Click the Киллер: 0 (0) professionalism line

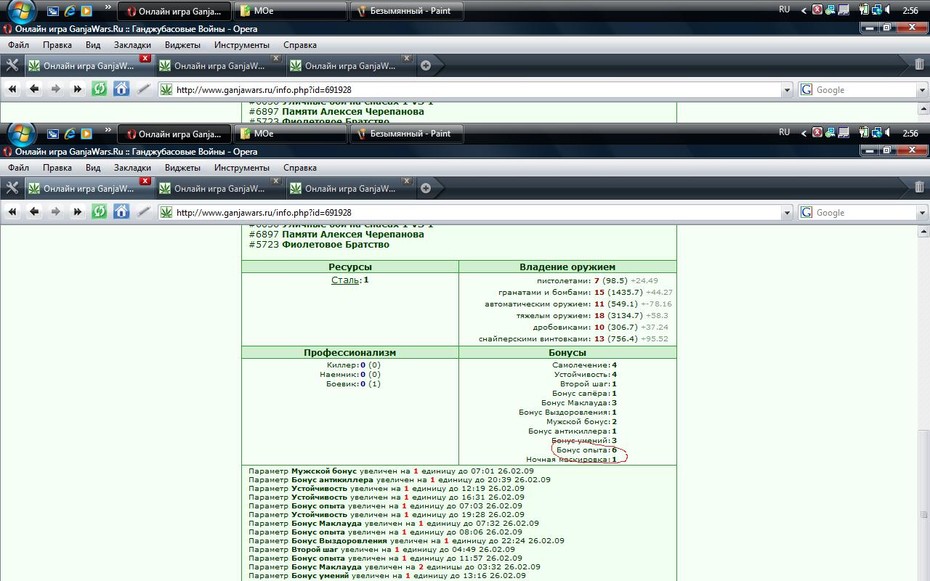pos(353,365)
